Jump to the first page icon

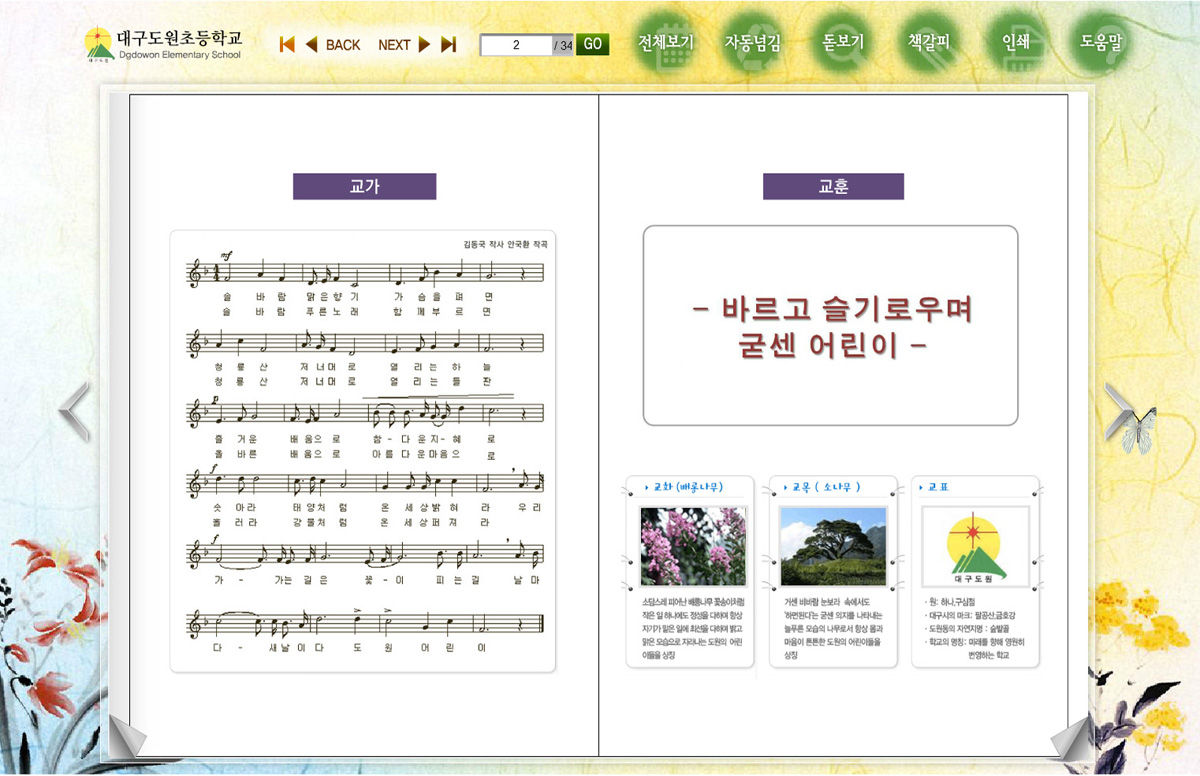pyautogui.click(x=287, y=44)
